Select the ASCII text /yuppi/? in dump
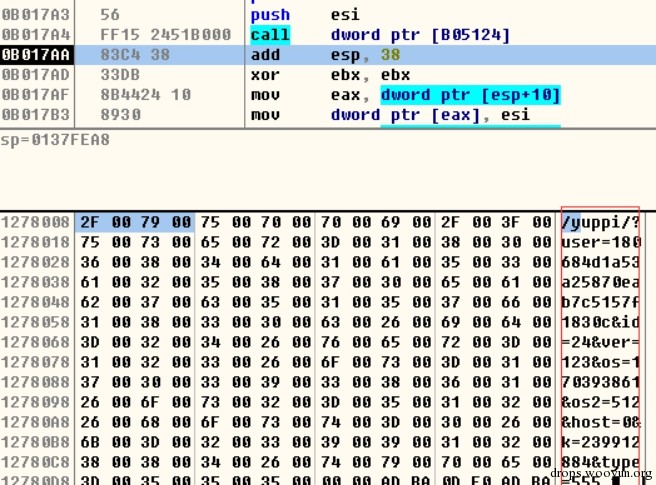The width and height of the screenshot is (656, 485). point(598,222)
